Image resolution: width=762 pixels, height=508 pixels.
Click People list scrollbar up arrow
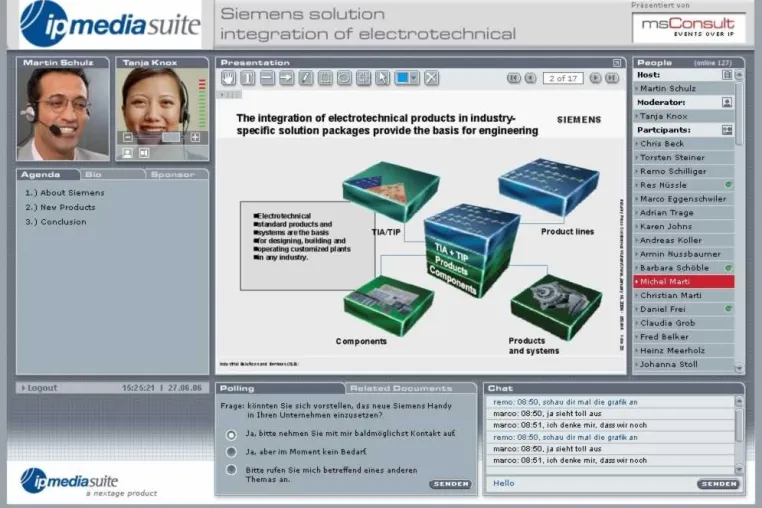[739, 75]
